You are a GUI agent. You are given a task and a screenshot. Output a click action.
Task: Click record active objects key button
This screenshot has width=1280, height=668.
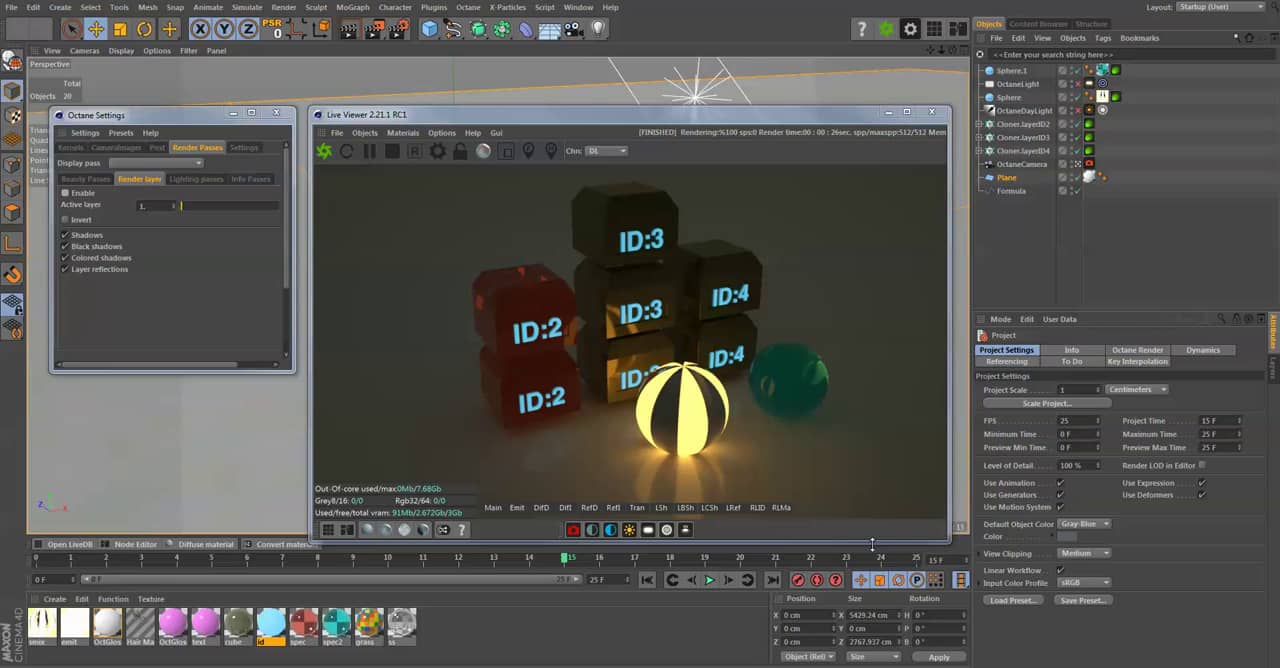pyautogui.click(x=798, y=580)
